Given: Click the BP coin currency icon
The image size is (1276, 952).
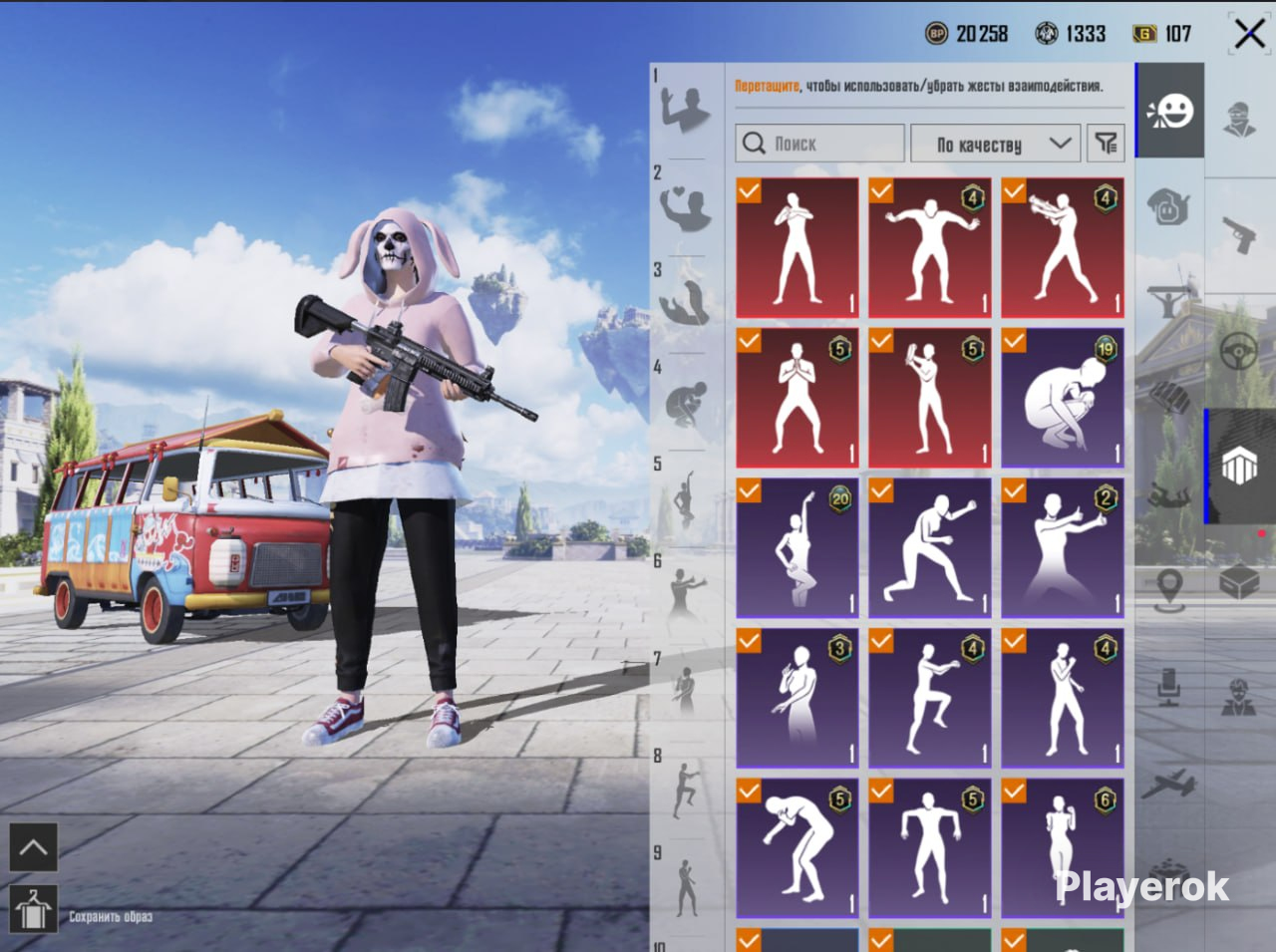Looking at the screenshot, I should point(936,34).
